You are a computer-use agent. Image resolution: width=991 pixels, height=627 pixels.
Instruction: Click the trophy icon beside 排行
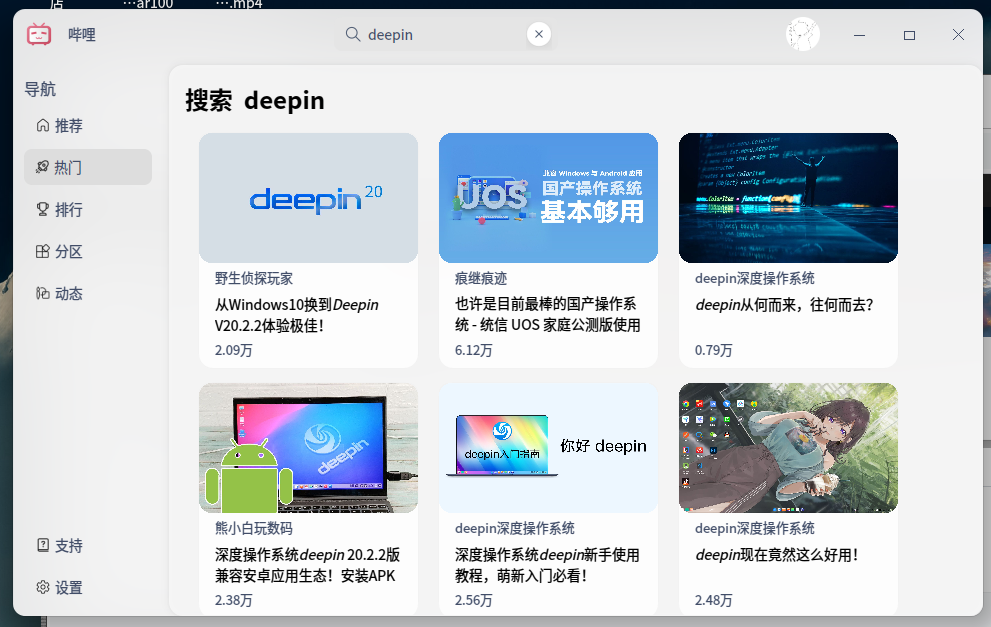[x=42, y=209]
